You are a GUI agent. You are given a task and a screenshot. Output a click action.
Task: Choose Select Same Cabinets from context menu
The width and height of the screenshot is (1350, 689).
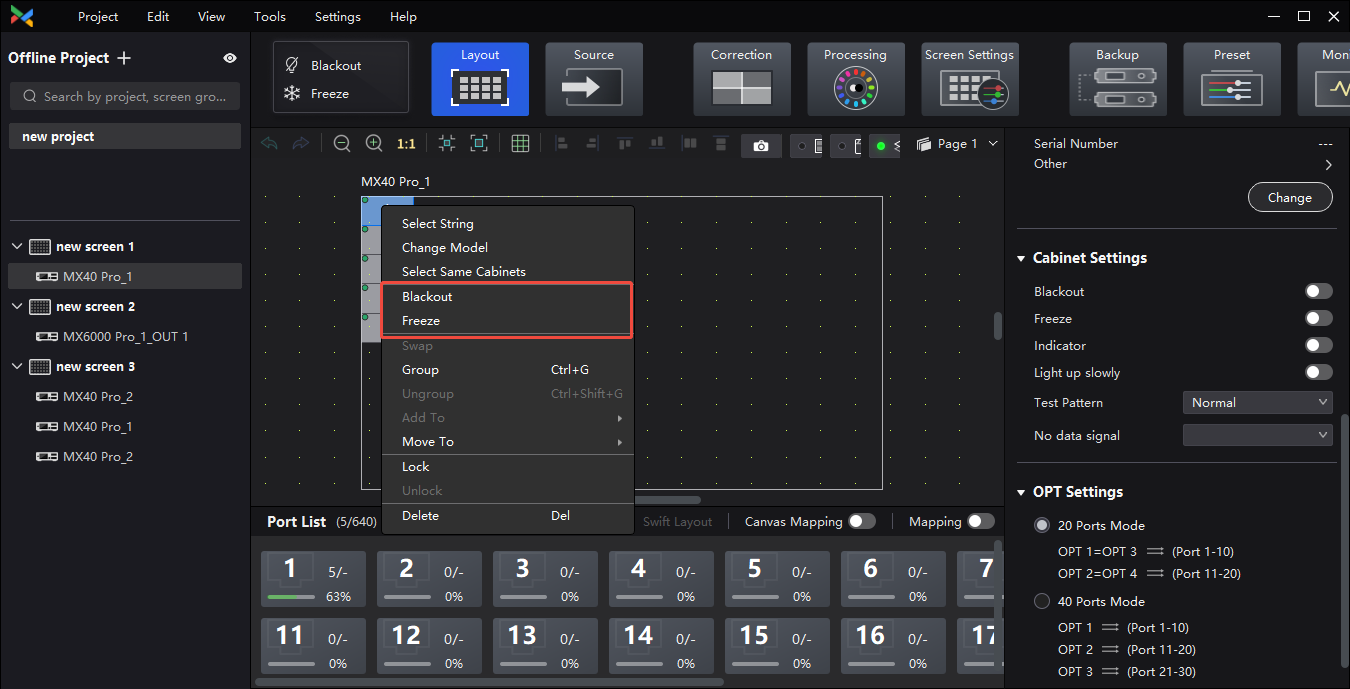pos(508,271)
